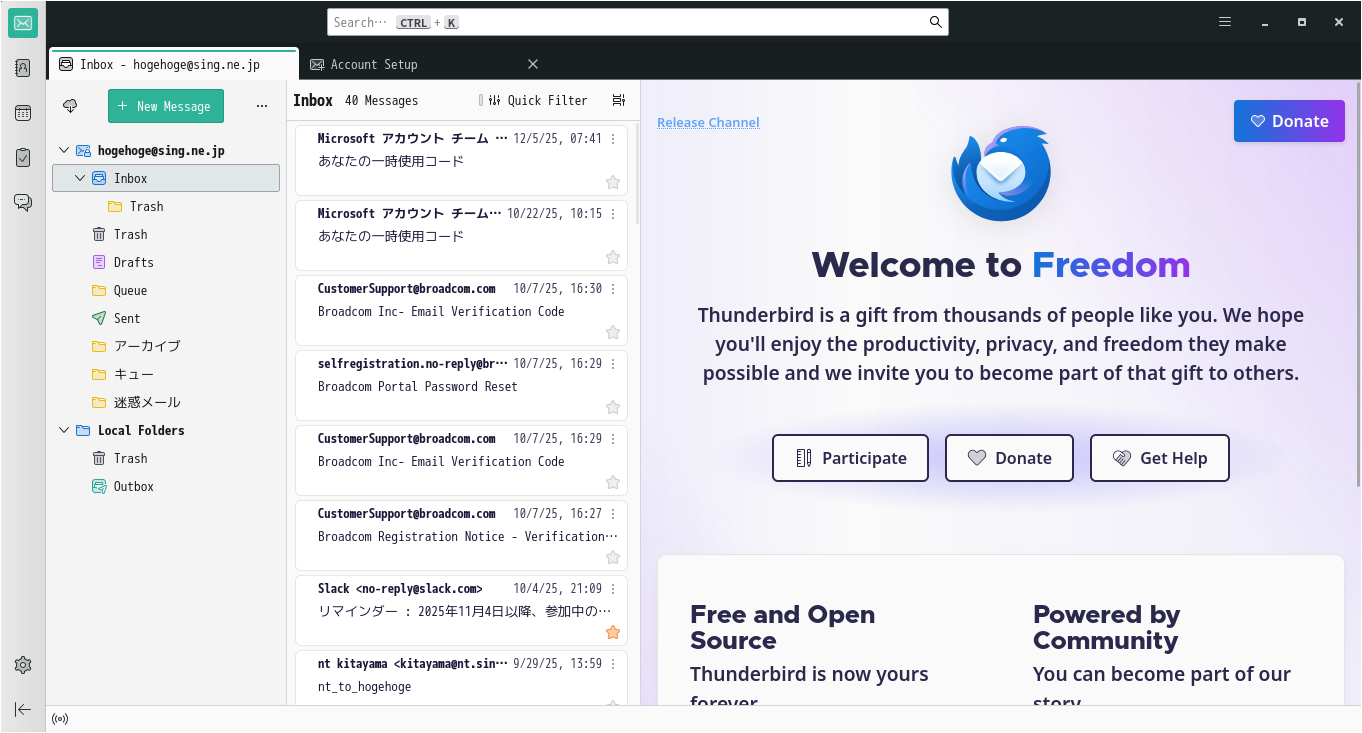Select the Trash folder under Local Folders
This screenshot has height=733, width=1362.
166,458
